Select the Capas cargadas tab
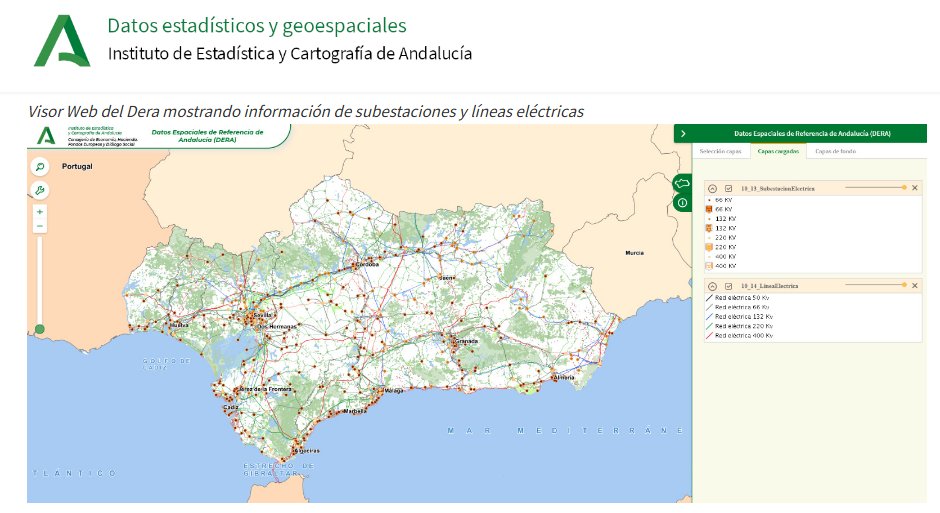 (778, 151)
